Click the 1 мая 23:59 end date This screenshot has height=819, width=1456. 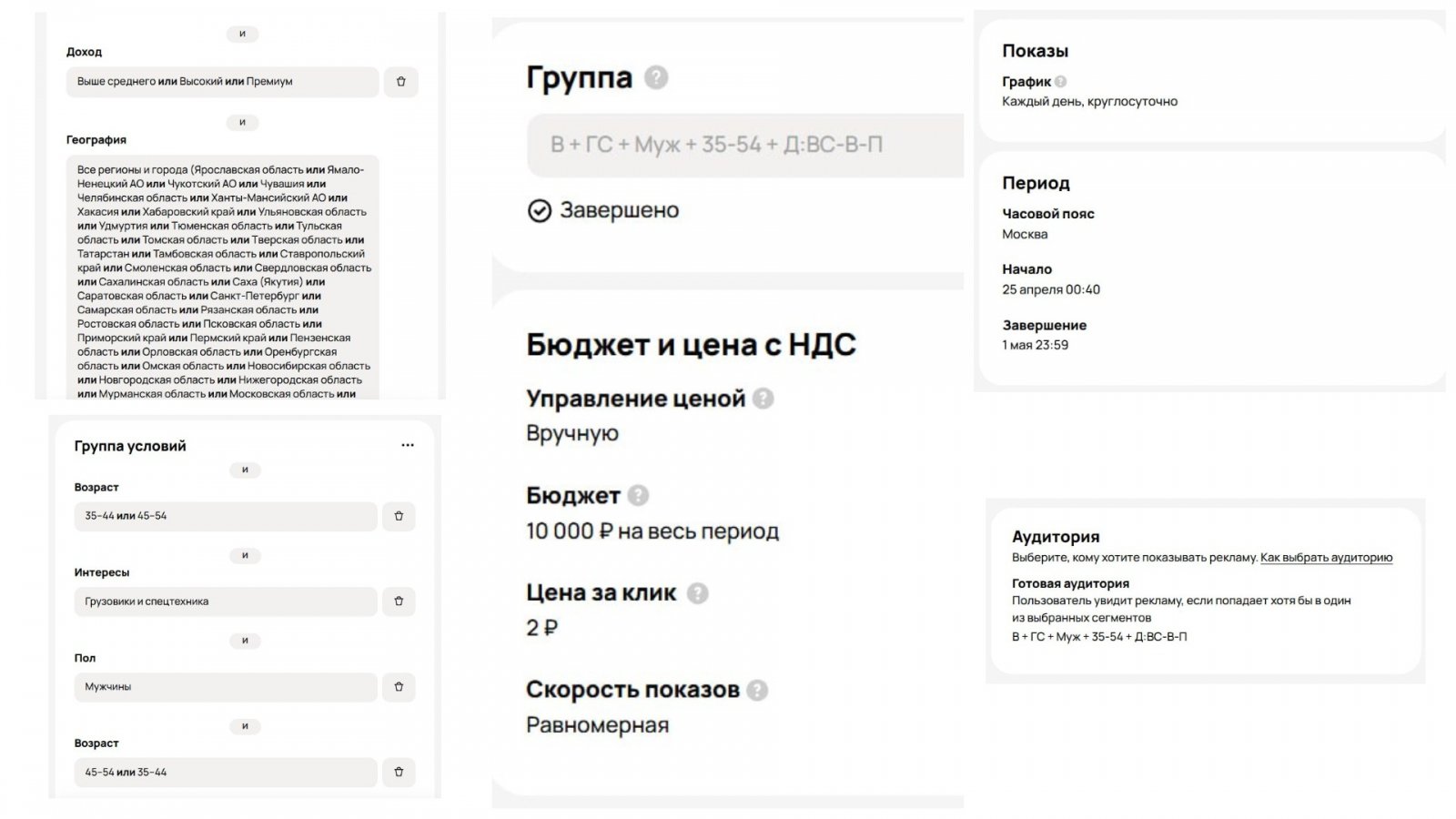[x=1036, y=346]
